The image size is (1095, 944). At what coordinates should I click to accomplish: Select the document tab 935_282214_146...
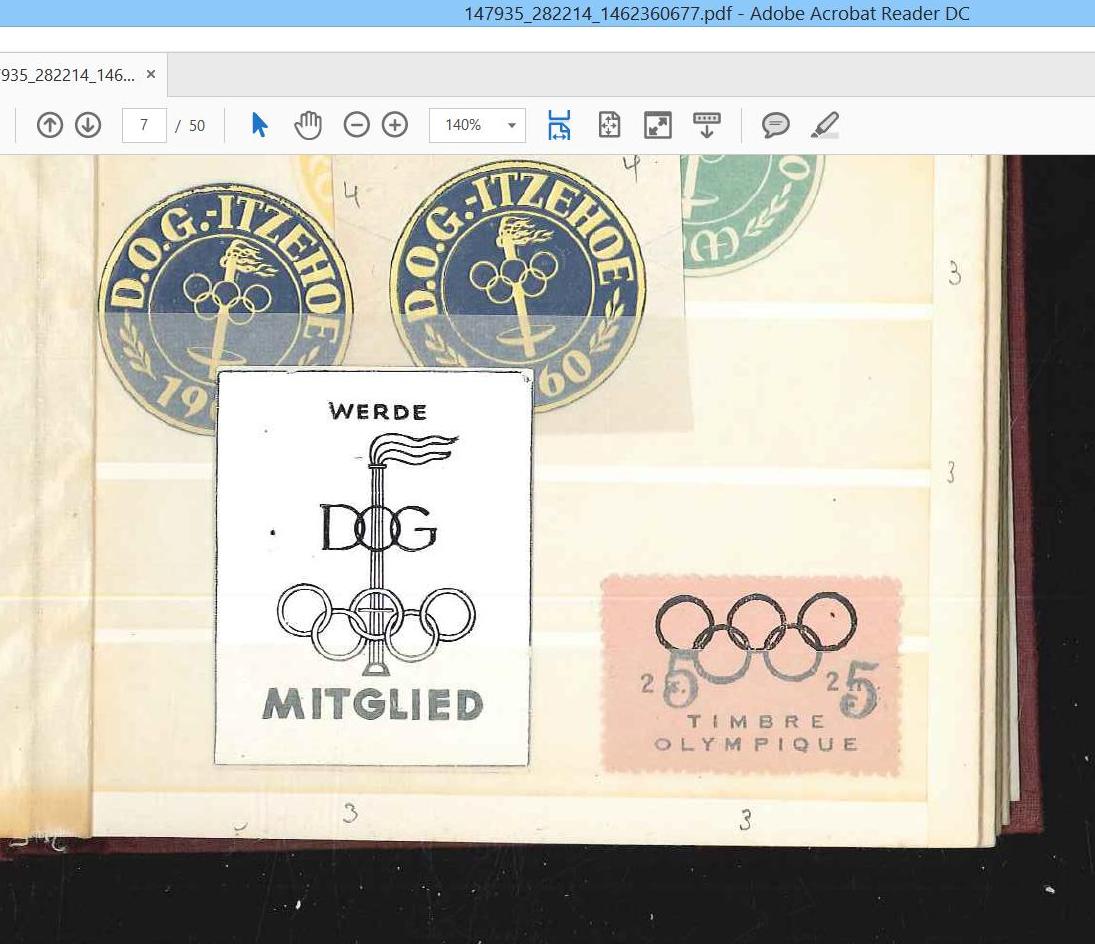[x=68, y=75]
